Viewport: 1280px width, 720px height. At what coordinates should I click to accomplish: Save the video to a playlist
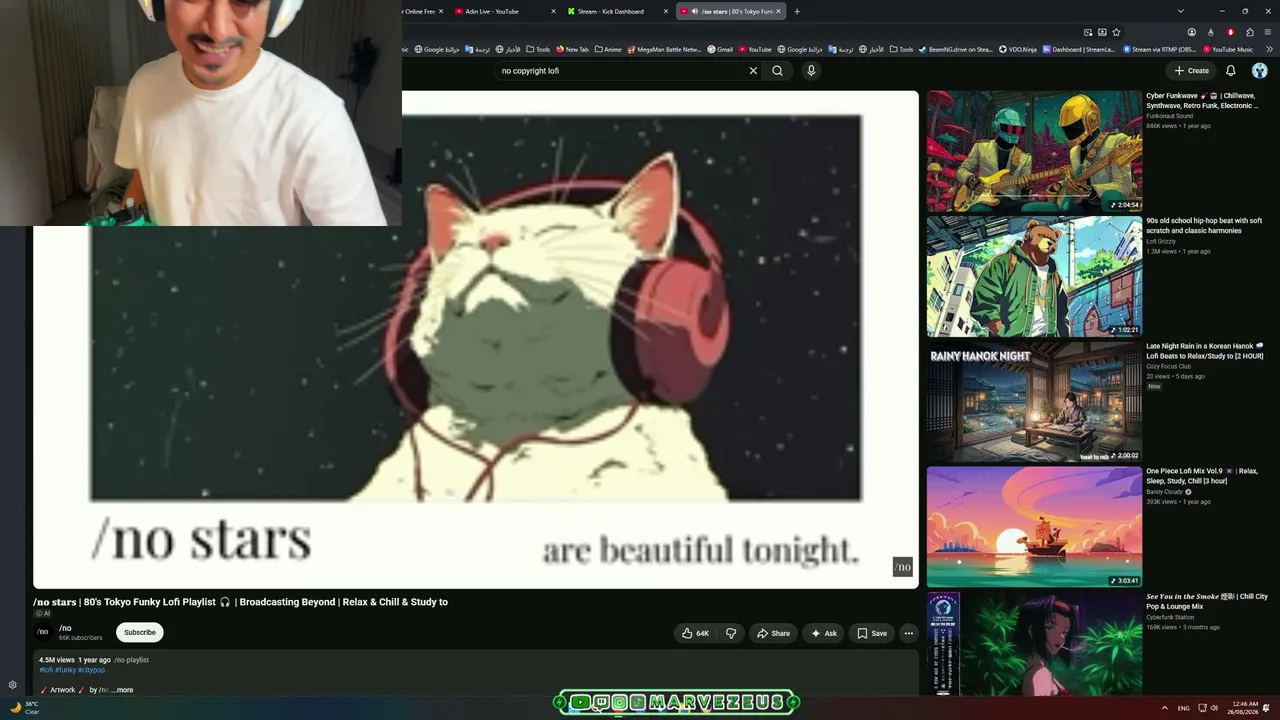[x=872, y=633]
